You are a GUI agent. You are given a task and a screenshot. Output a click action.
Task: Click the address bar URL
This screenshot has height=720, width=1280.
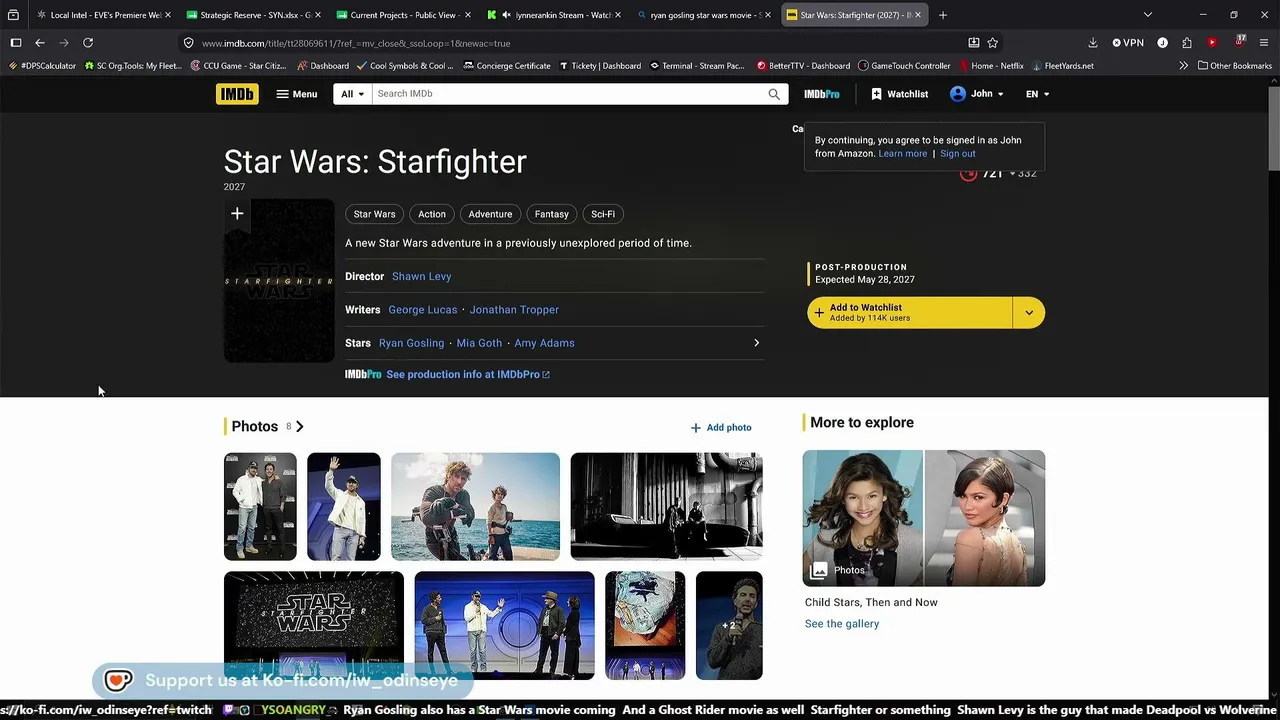pyautogui.click(x=355, y=43)
